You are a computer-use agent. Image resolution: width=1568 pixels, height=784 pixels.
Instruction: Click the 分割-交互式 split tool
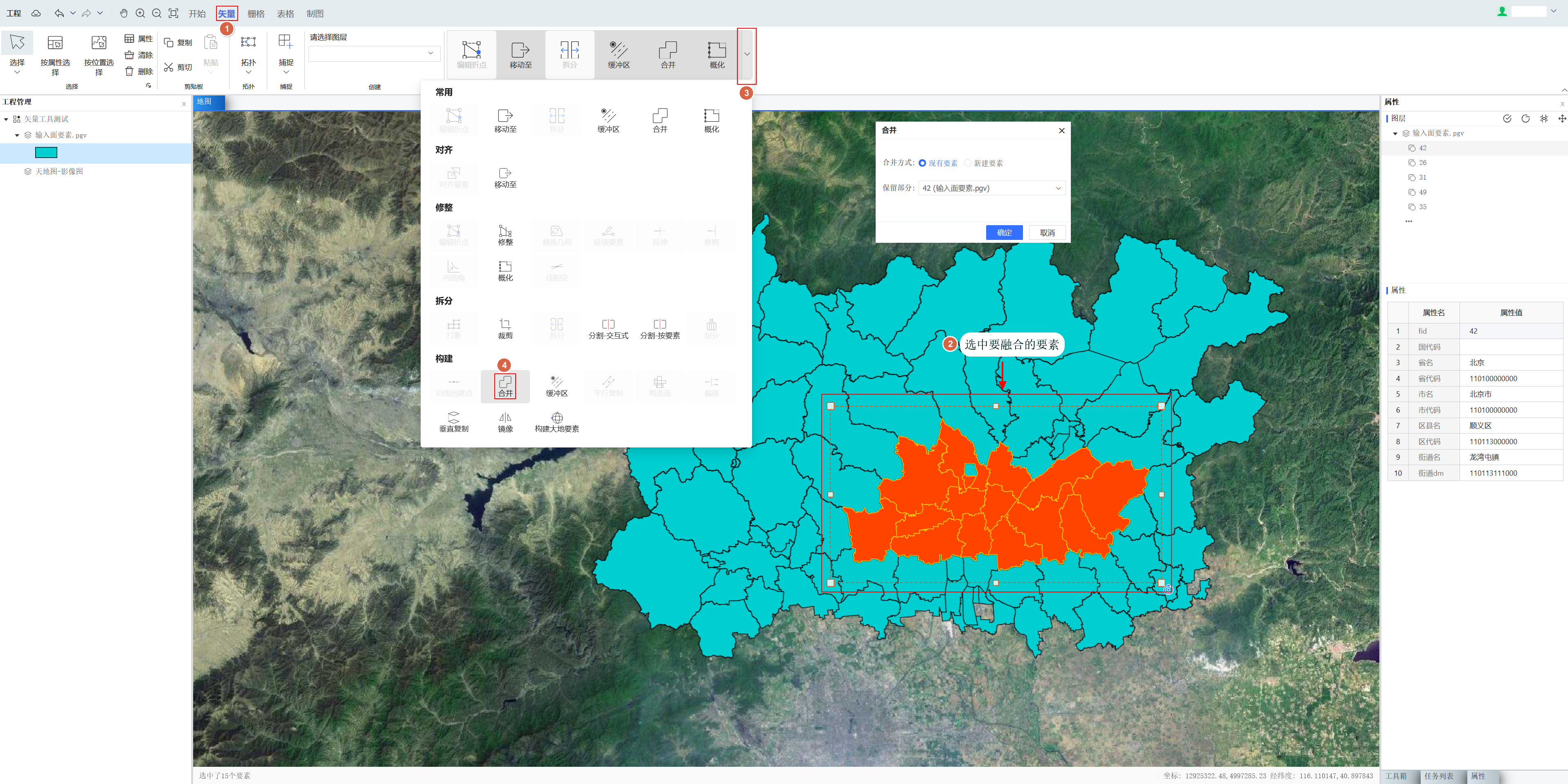(608, 328)
